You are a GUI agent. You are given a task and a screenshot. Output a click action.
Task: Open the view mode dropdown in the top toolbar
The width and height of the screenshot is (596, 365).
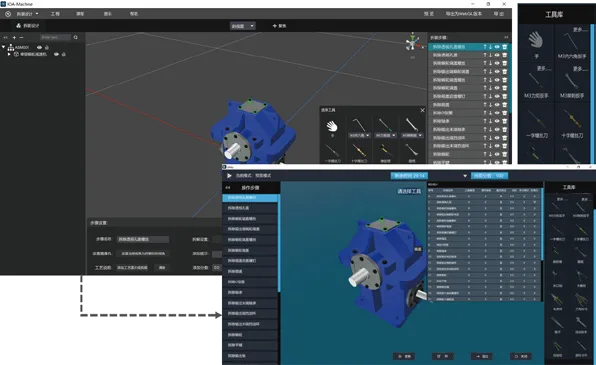(x=243, y=26)
